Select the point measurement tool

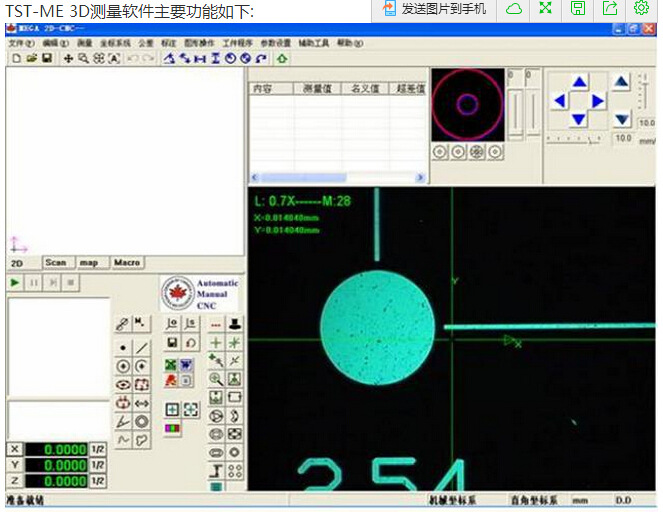(x=123, y=348)
